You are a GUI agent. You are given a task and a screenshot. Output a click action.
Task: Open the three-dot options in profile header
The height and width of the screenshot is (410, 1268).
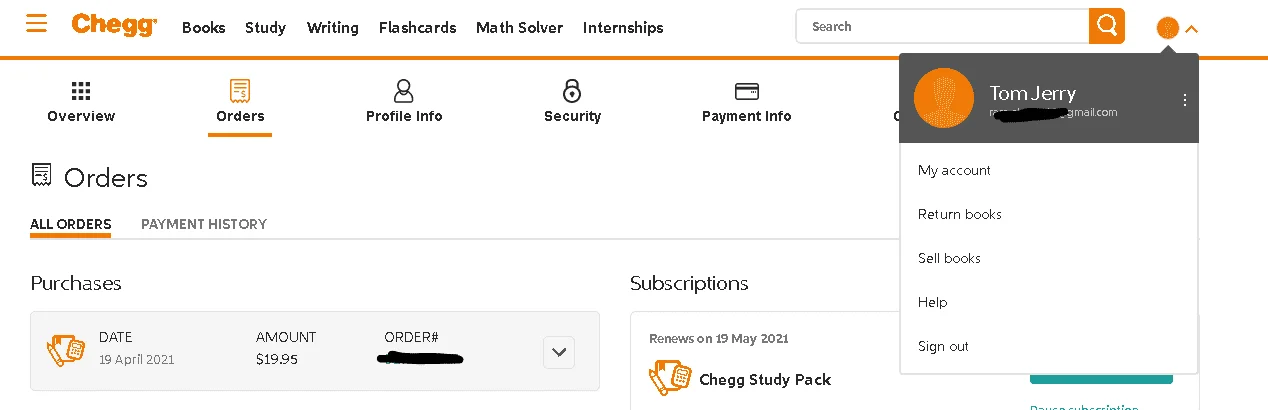(1184, 100)
